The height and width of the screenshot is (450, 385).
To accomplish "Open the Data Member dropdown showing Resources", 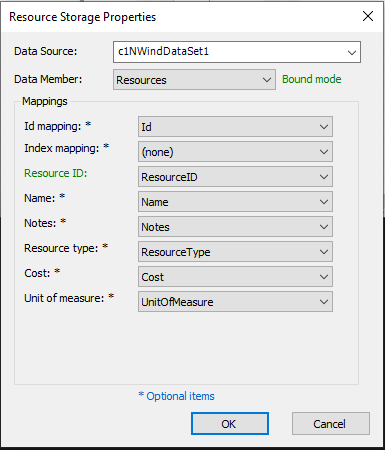I will (194, 80).
